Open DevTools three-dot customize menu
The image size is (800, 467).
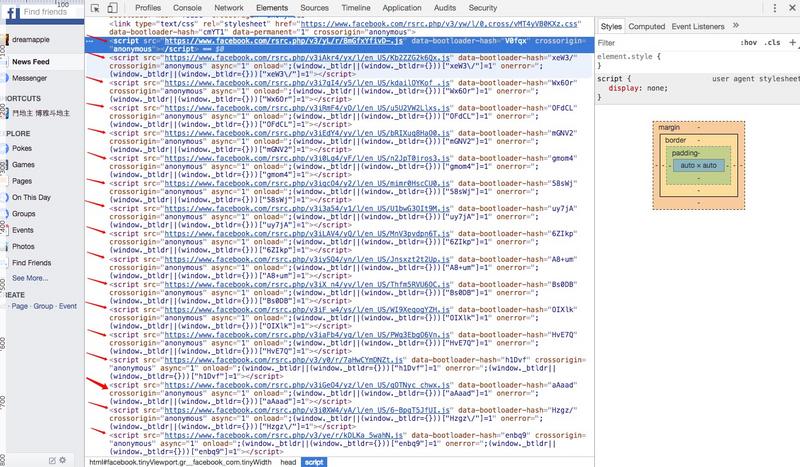(x=774, y=8)
